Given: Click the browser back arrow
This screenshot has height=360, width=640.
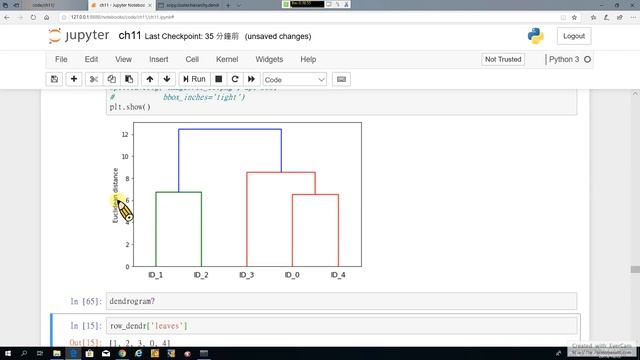Looking at the screenshot, I should [7, 18].
